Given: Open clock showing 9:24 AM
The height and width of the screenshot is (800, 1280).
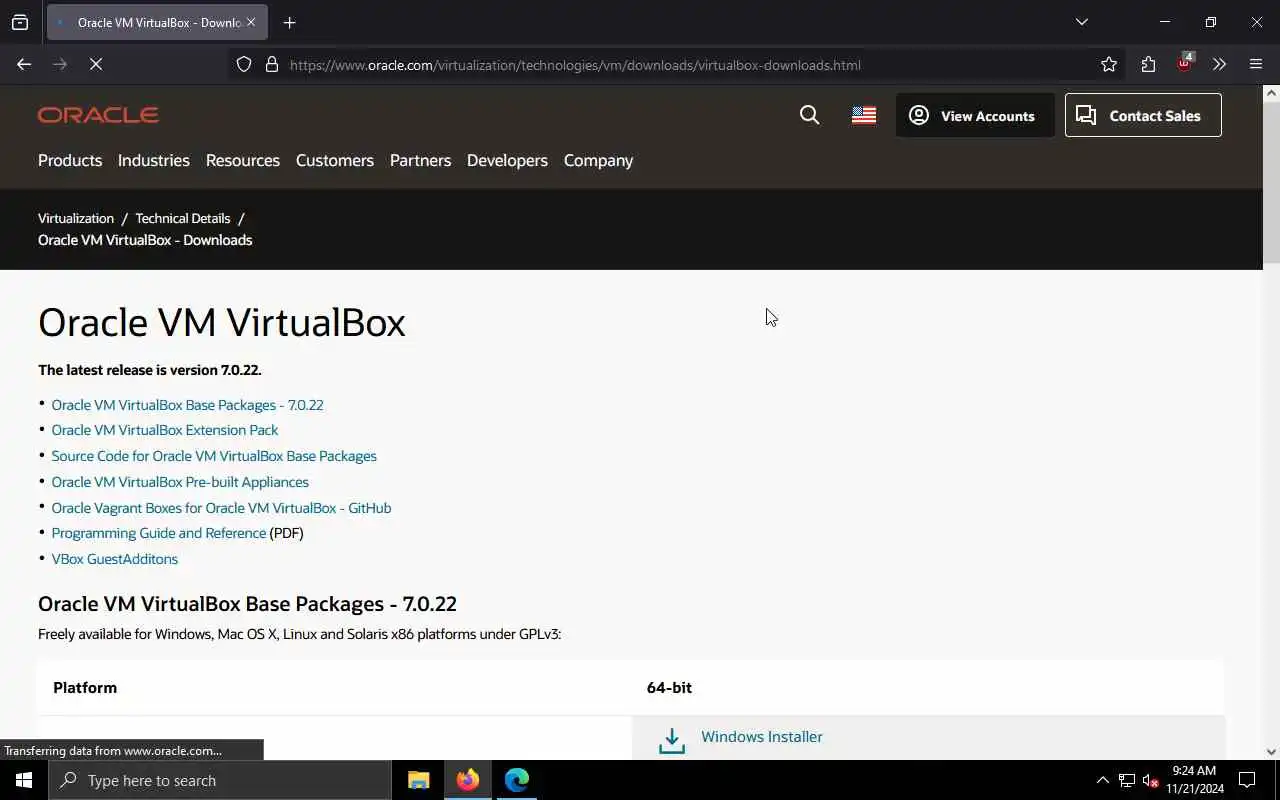Looking at the screenshot, I should pyautogui.click(x=1194, y=780).
